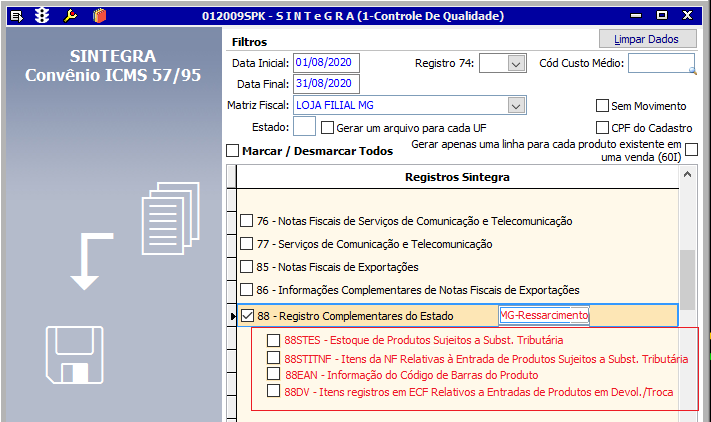
Task: Click the Estado input field
Action: (x=304, y=126)
